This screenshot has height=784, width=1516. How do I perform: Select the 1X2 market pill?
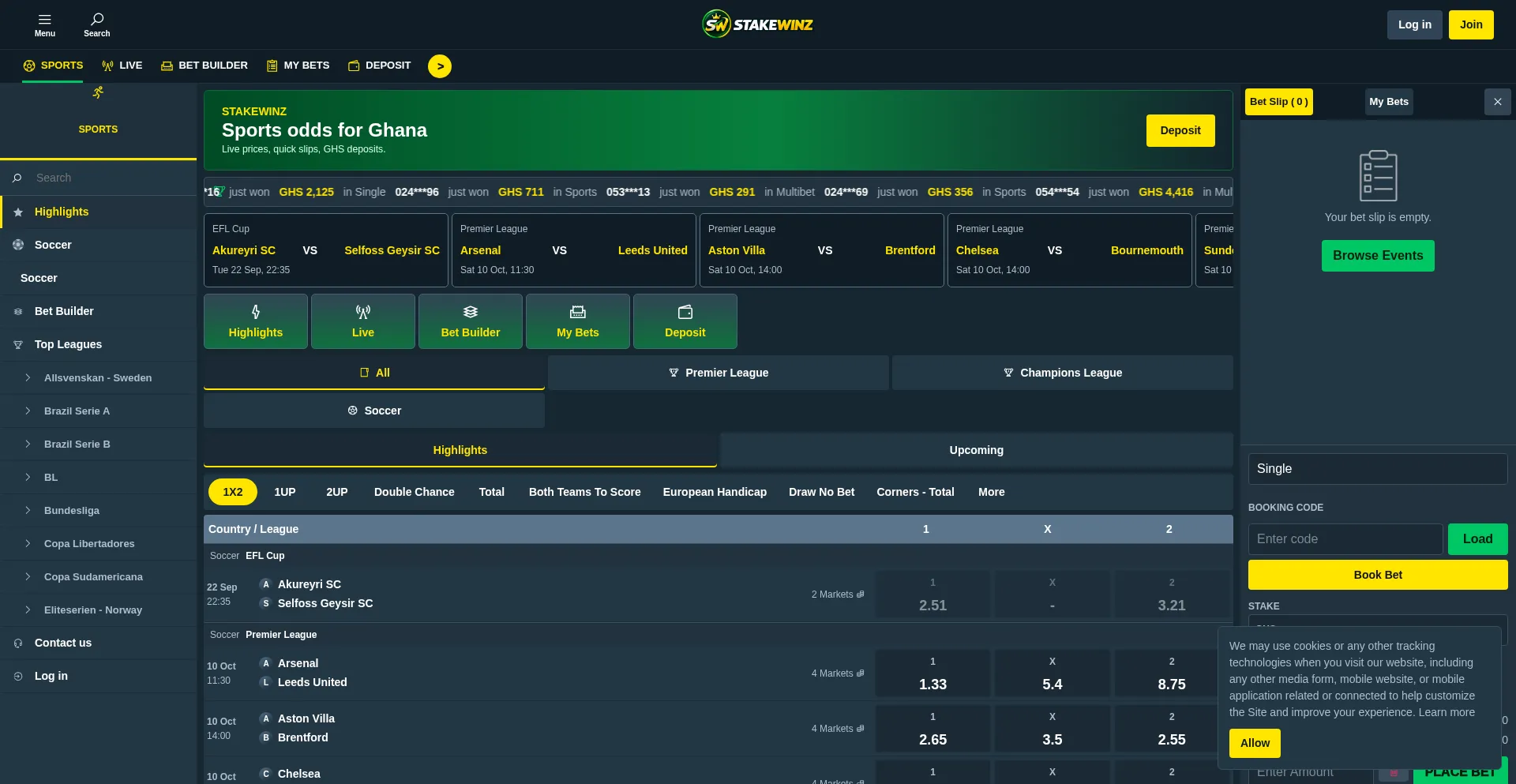[x=233, y=492]
